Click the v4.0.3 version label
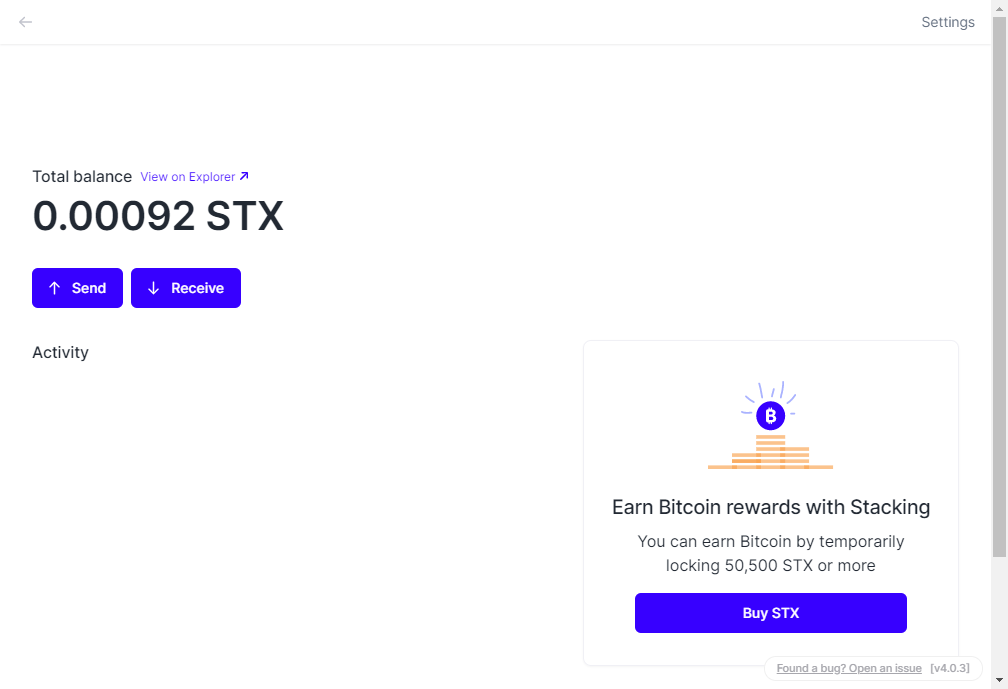1008x689 pixels. pos(950,668)
